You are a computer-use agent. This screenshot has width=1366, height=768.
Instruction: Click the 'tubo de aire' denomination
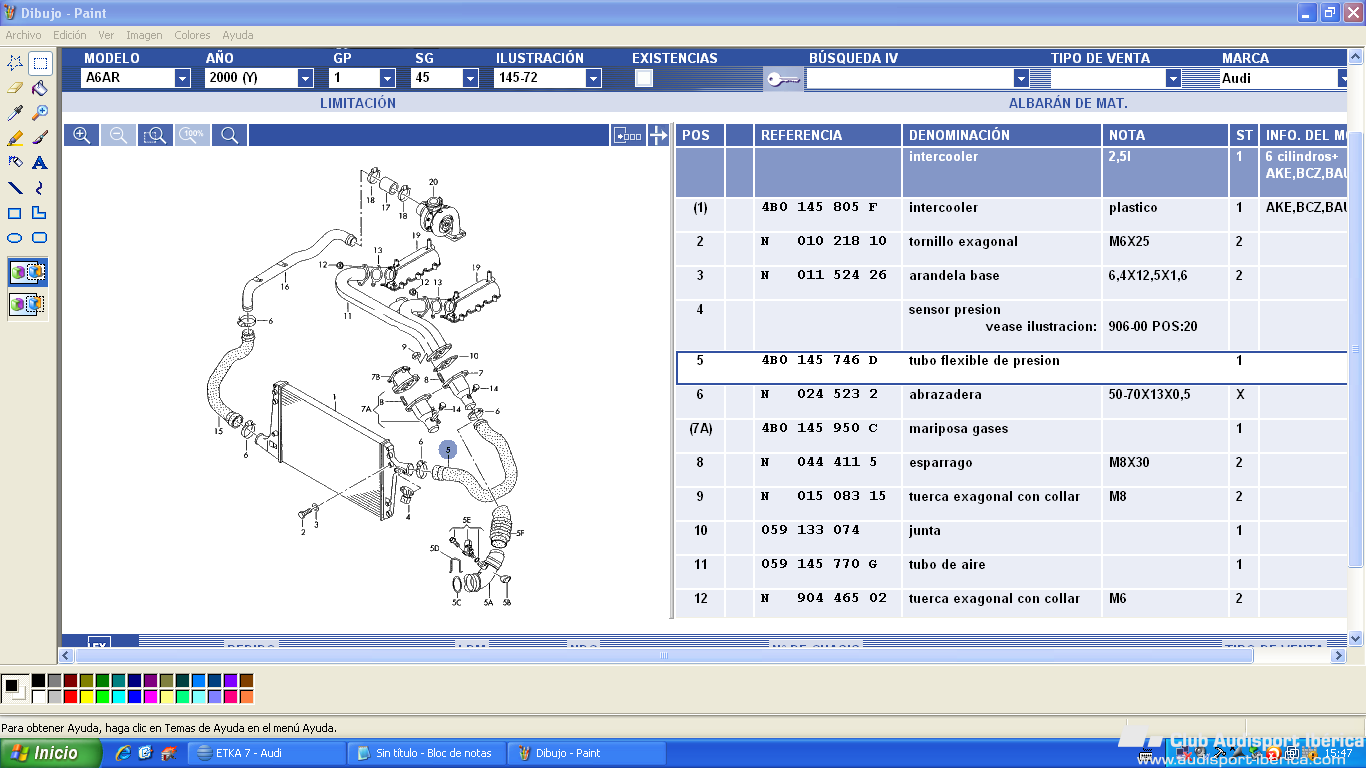pos(947,565)
